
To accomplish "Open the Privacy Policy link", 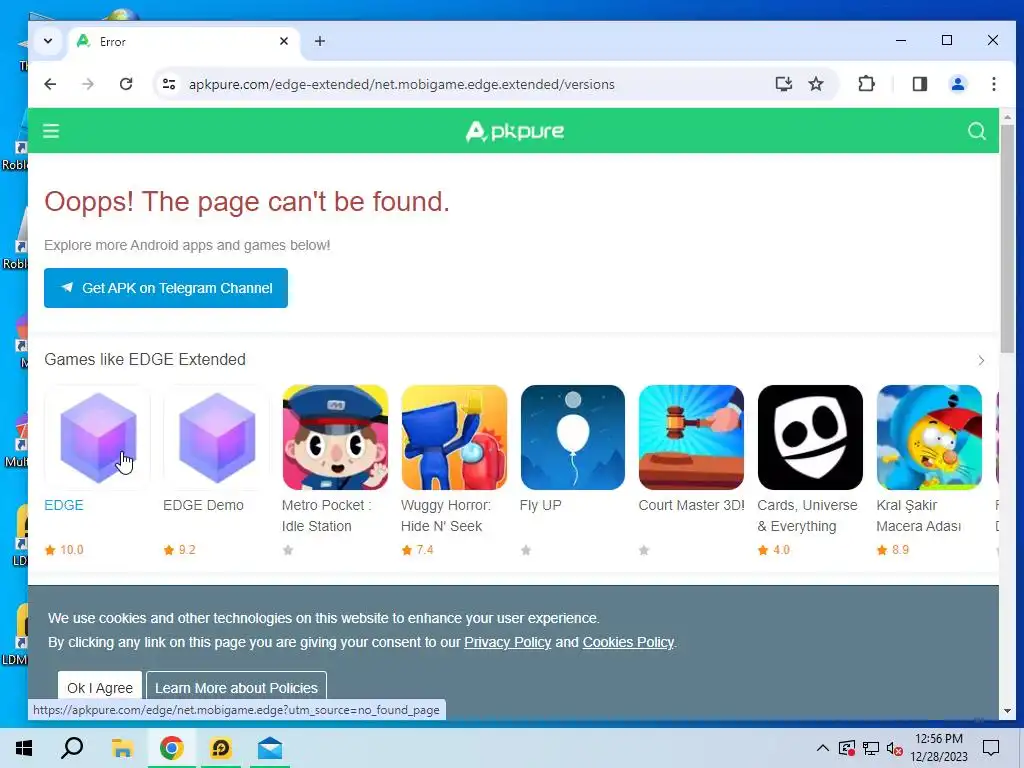I will (x=507, y=643).
